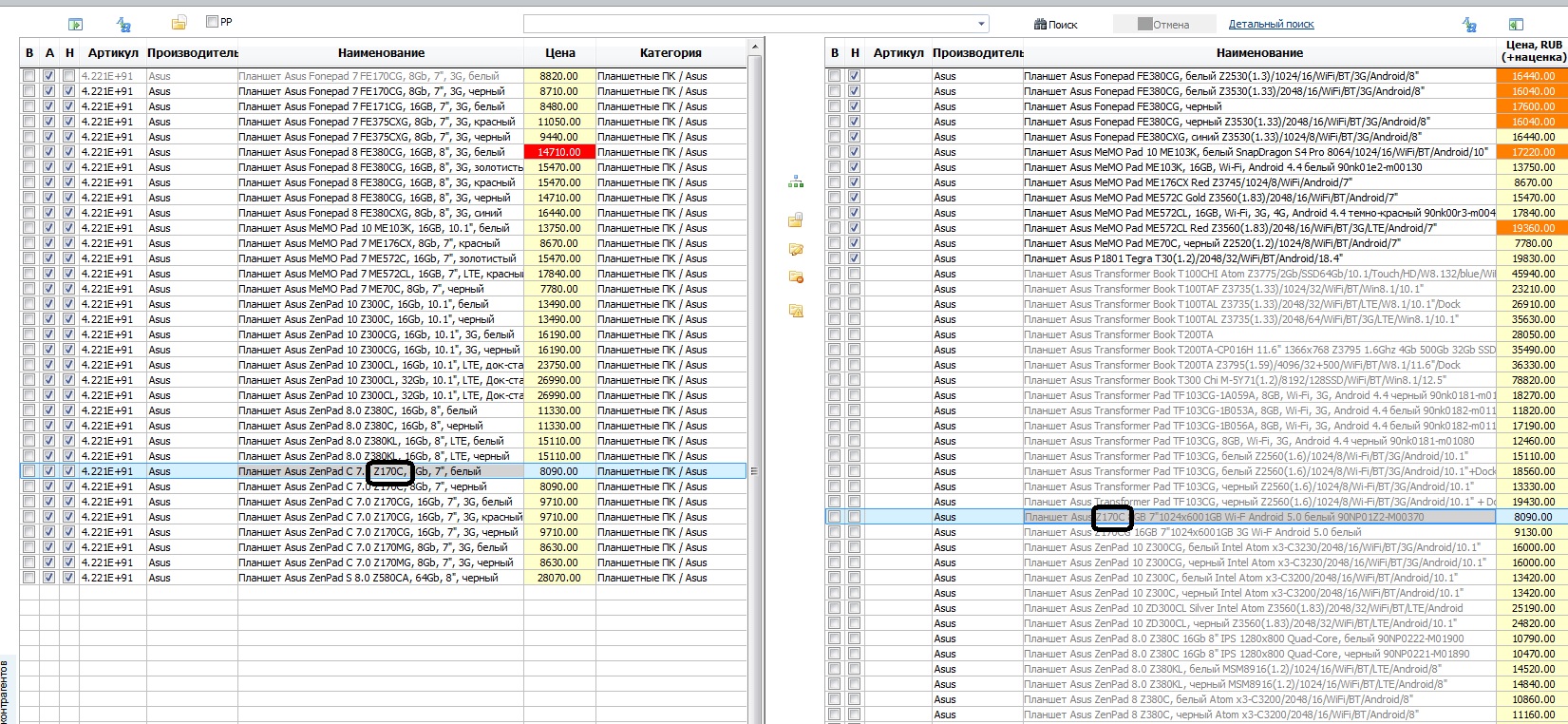This screenshot has width=1568, height=724.
Task: Check column H box for right Transformer Book T200TA row
Action: [855, 334]
